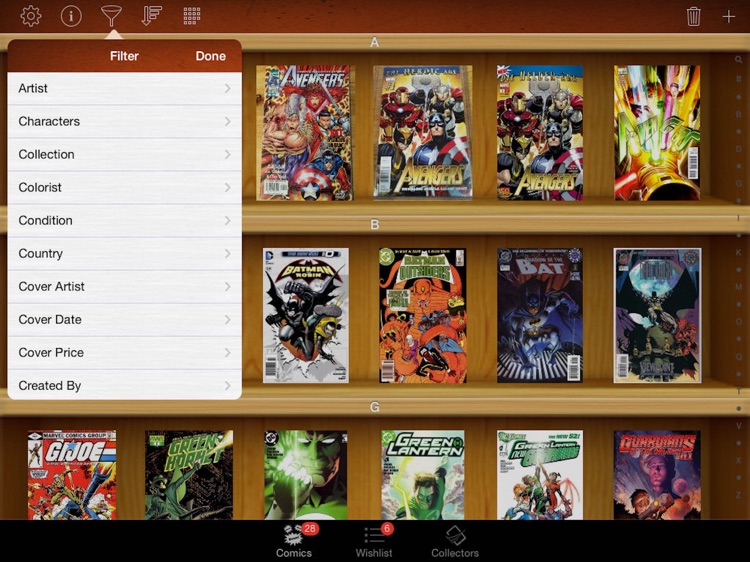
Task: Open the G.I. Joe comic
Action: tap(72, 475)
